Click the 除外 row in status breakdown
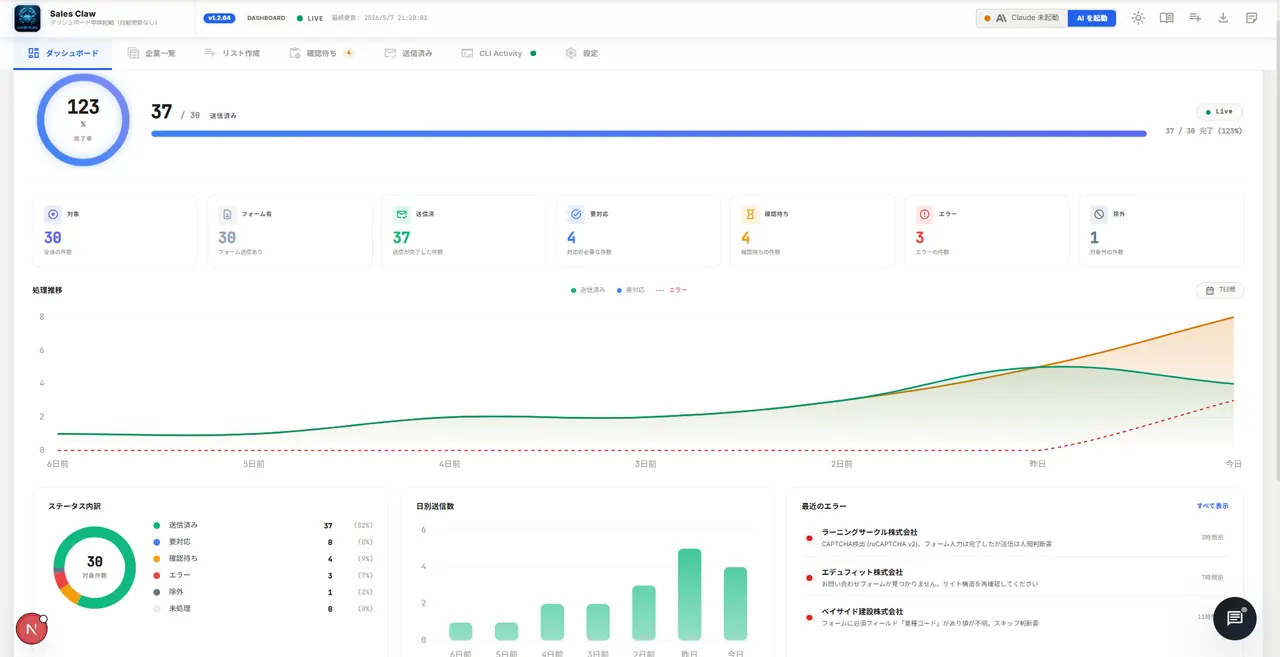Image resolution: width=1280 pixels, height=657 pixels. (x=263, y=592)
